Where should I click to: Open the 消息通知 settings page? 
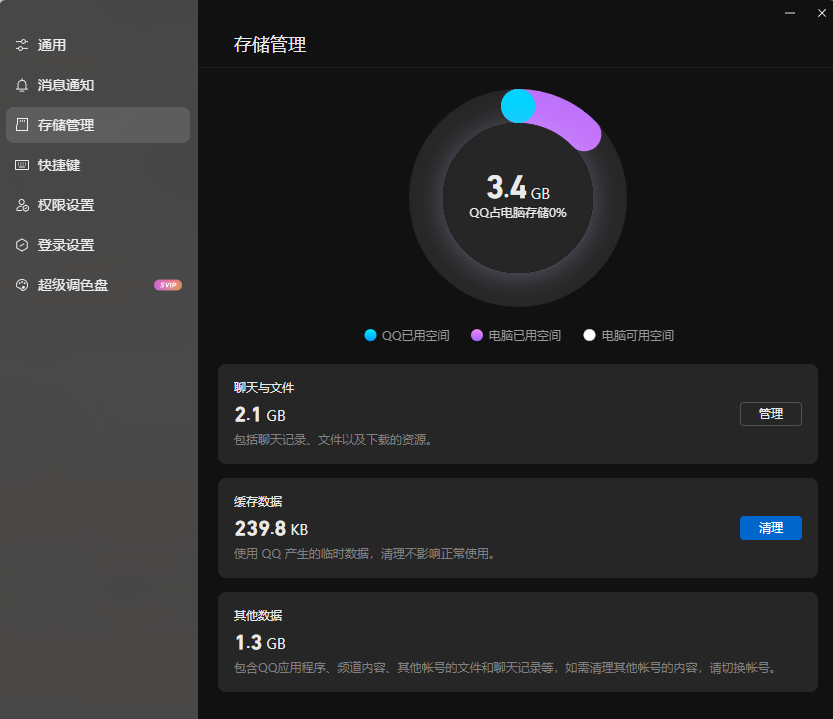pyautogui.click(x=98, y=85)
